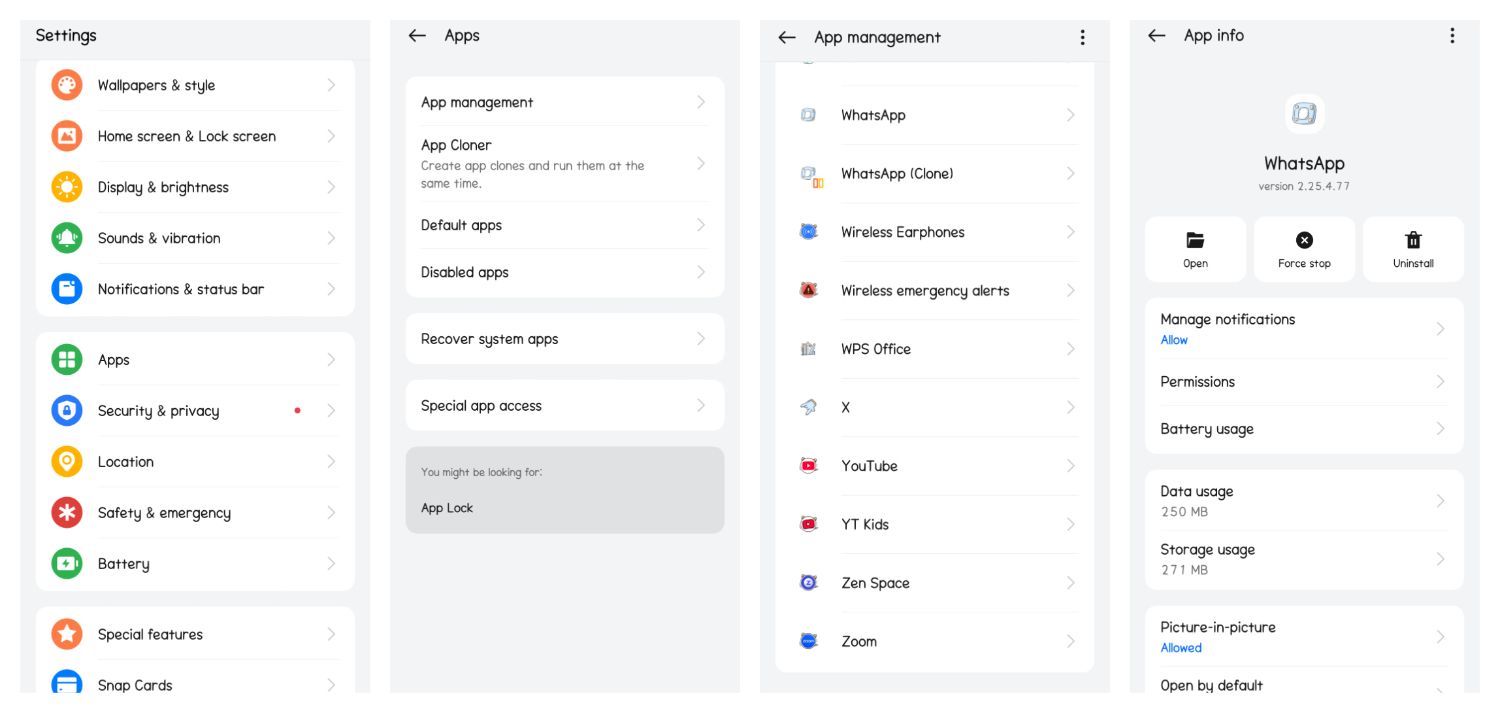Go back from the App management screen
This screenshot has height=713, width=1500.
[787, 37]
